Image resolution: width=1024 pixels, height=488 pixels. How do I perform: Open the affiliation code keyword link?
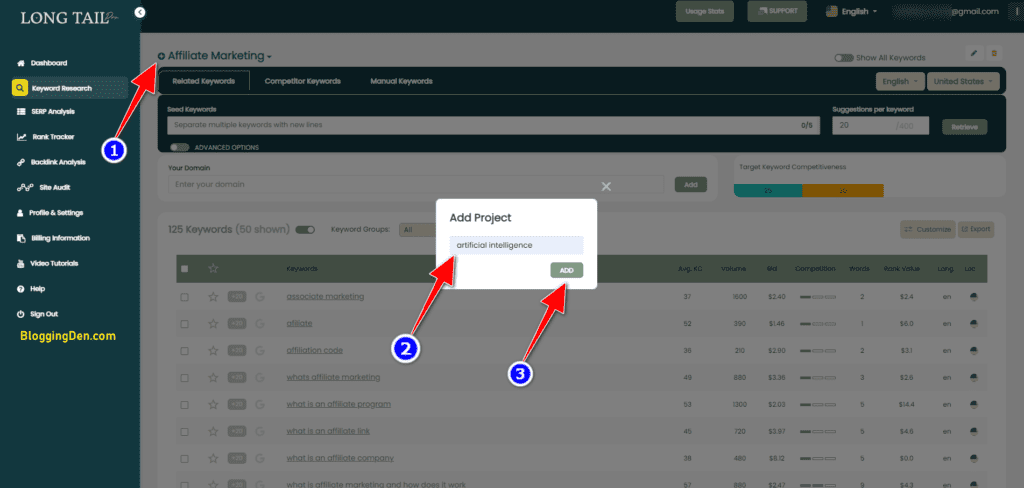[314, 350]
